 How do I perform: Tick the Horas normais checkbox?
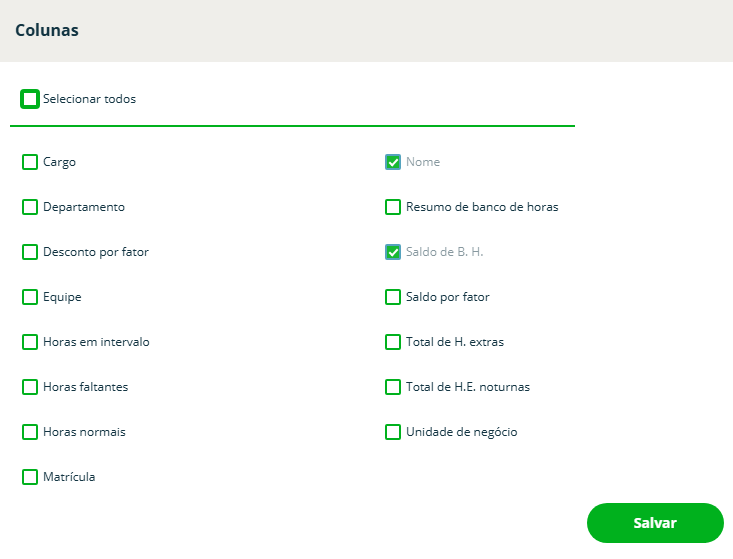pyautogui.click(x=30, y=432)
